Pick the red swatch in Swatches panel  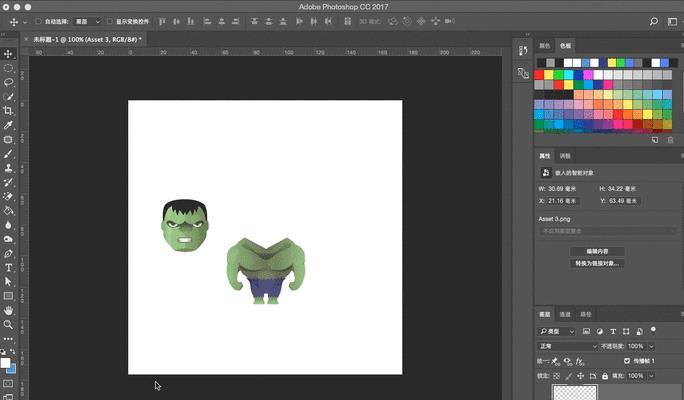click(539, 75)
